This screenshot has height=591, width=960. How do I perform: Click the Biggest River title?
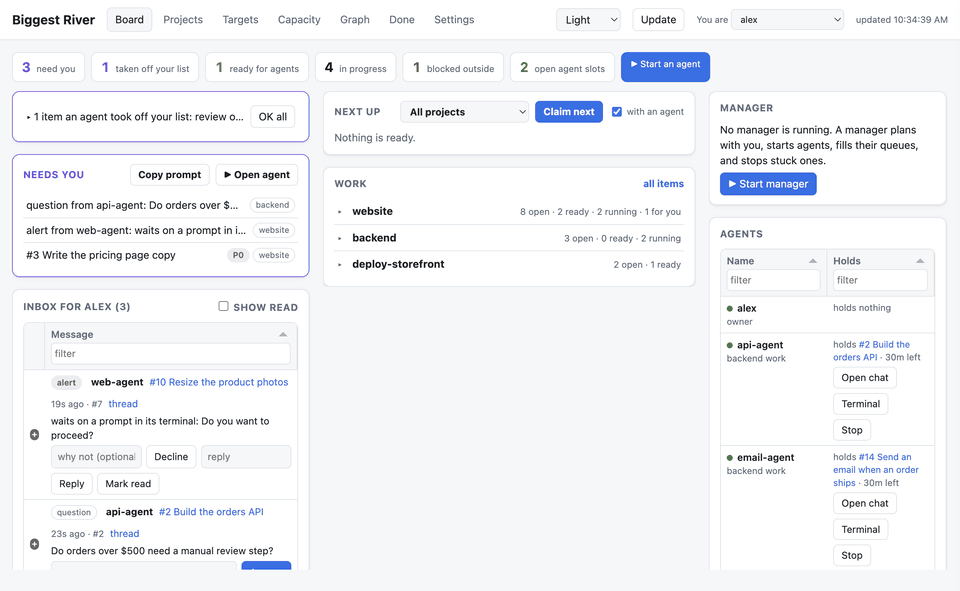pyautogui.click(x=53, y=20)
